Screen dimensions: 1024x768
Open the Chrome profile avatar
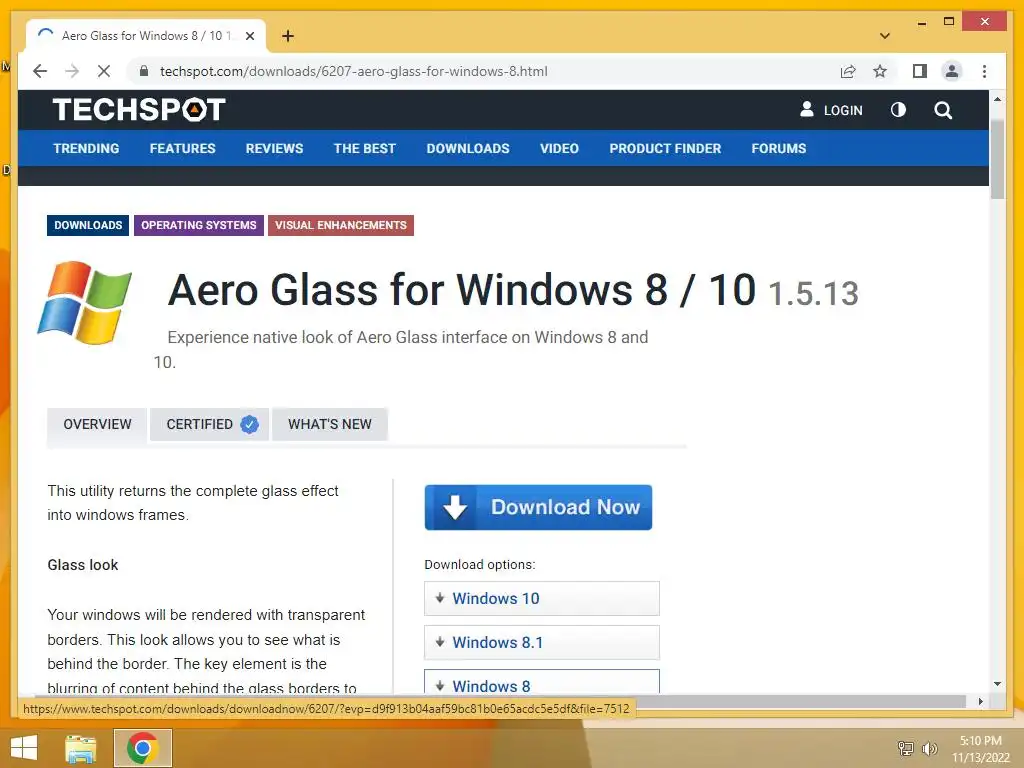click(952, 71)
